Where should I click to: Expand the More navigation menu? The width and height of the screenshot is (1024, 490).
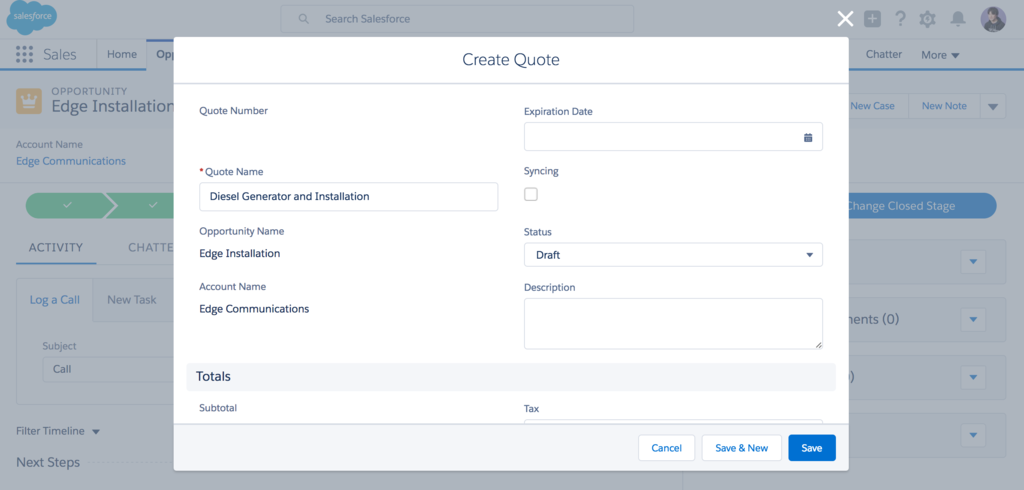940,55
